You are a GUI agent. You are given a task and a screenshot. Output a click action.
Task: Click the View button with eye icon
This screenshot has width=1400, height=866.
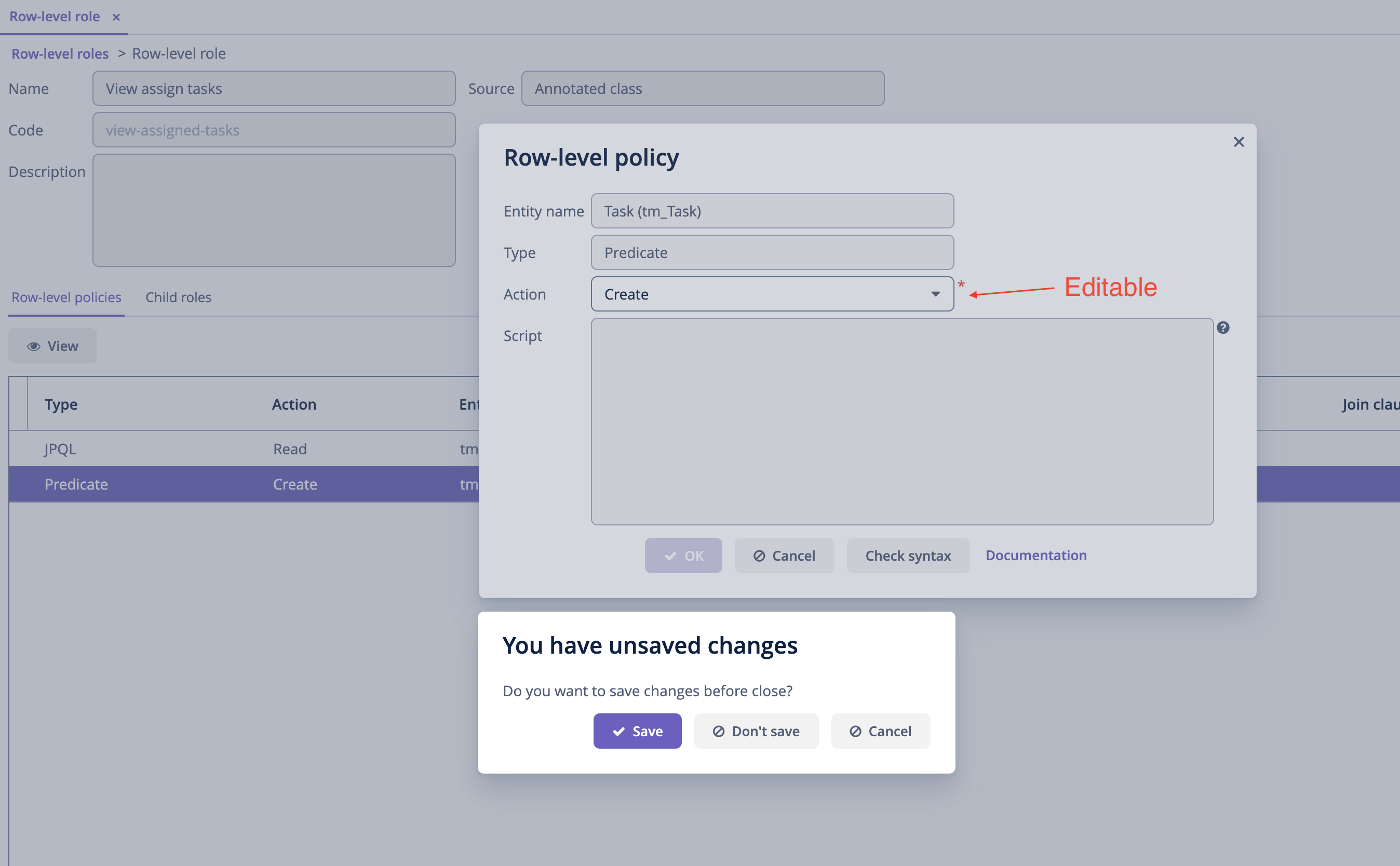pyautogui.click(x=52, y=346)
